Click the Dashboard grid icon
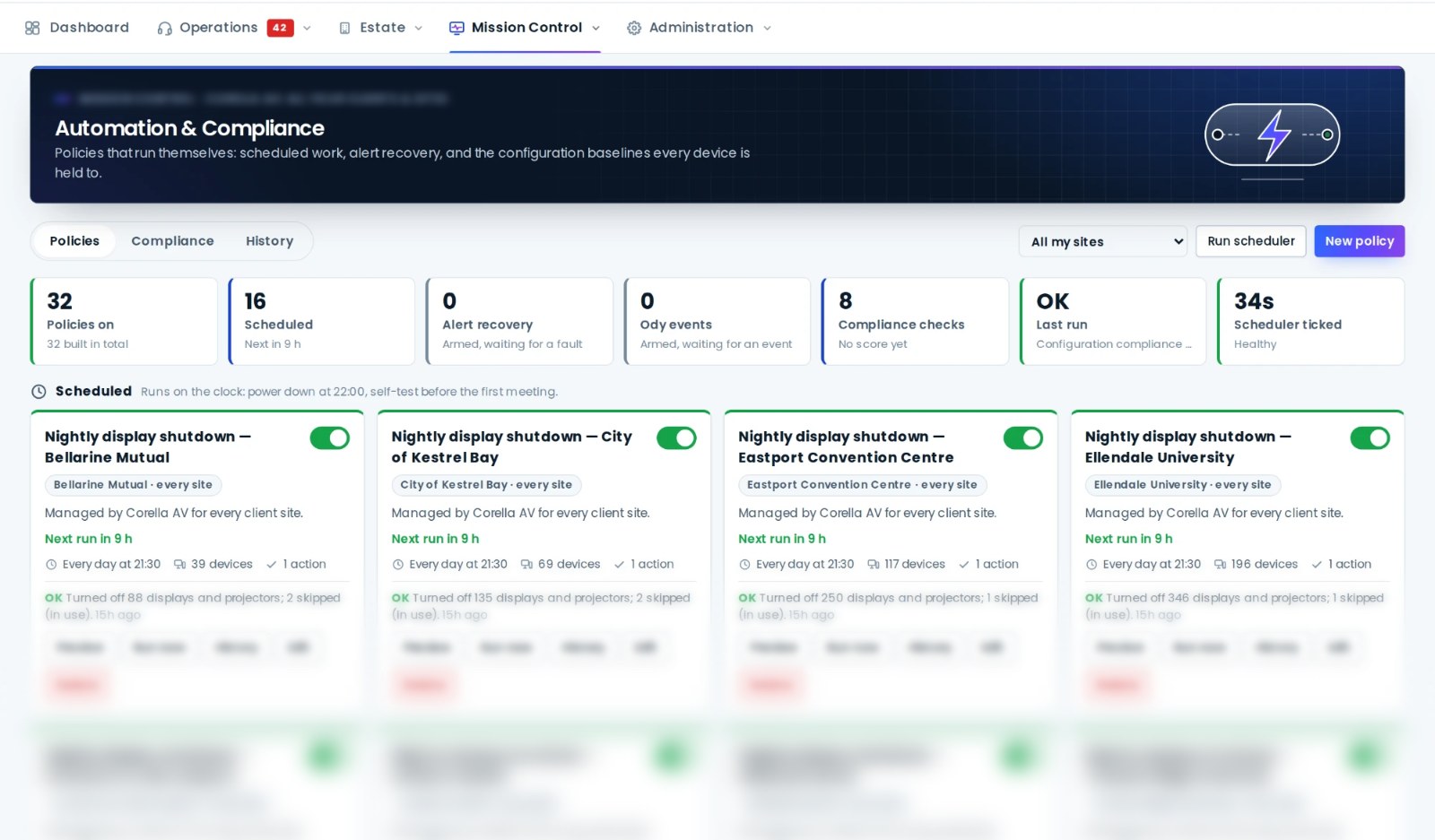The height and width of the screenshot is (840, 1435). click(x=32, y=28)
